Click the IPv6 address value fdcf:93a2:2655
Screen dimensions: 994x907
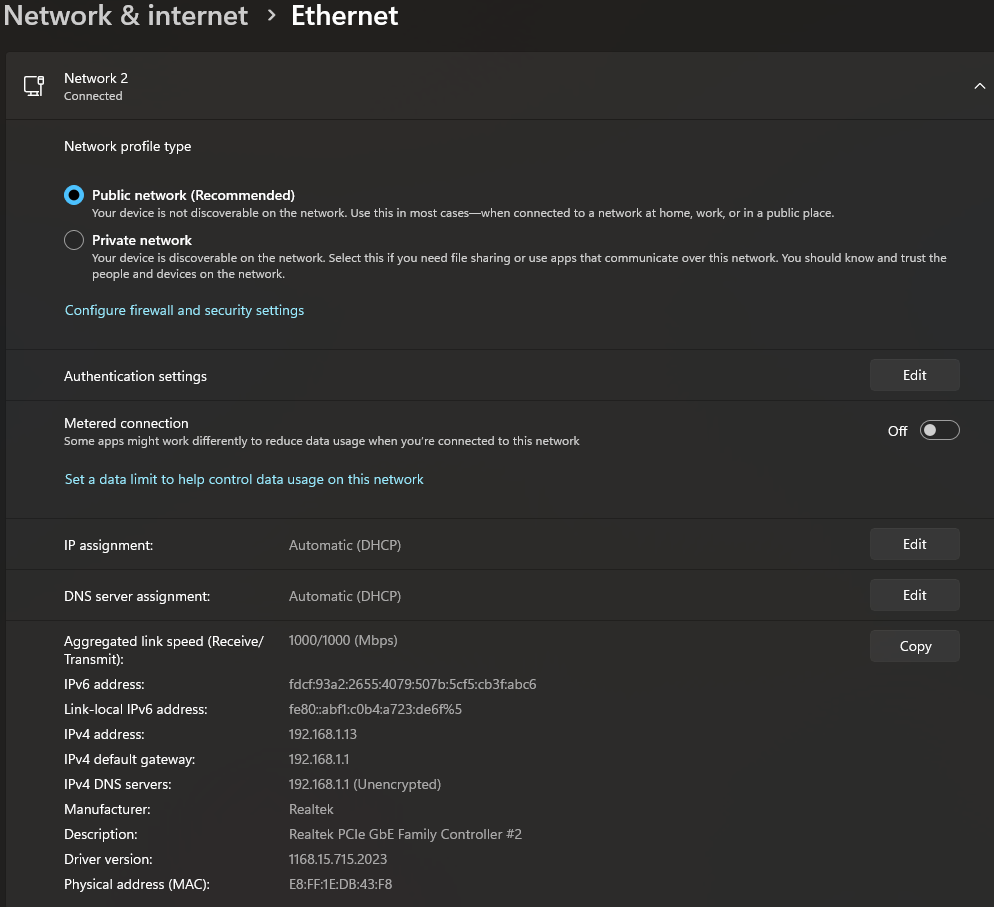pos(413,685)
